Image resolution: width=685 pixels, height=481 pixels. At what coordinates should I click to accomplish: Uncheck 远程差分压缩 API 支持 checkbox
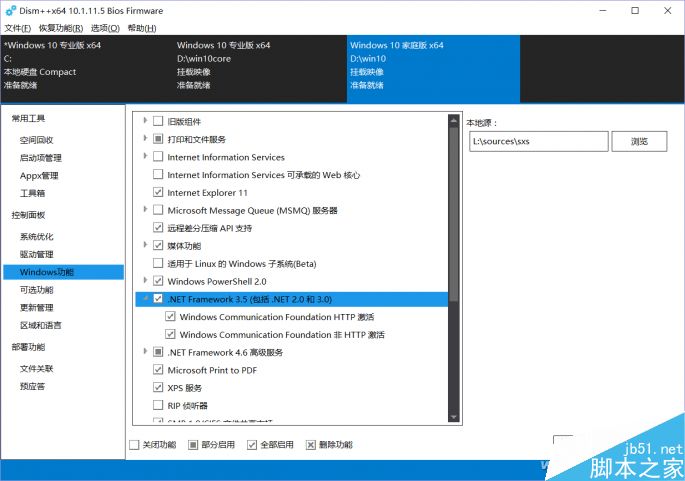point(158,227)
